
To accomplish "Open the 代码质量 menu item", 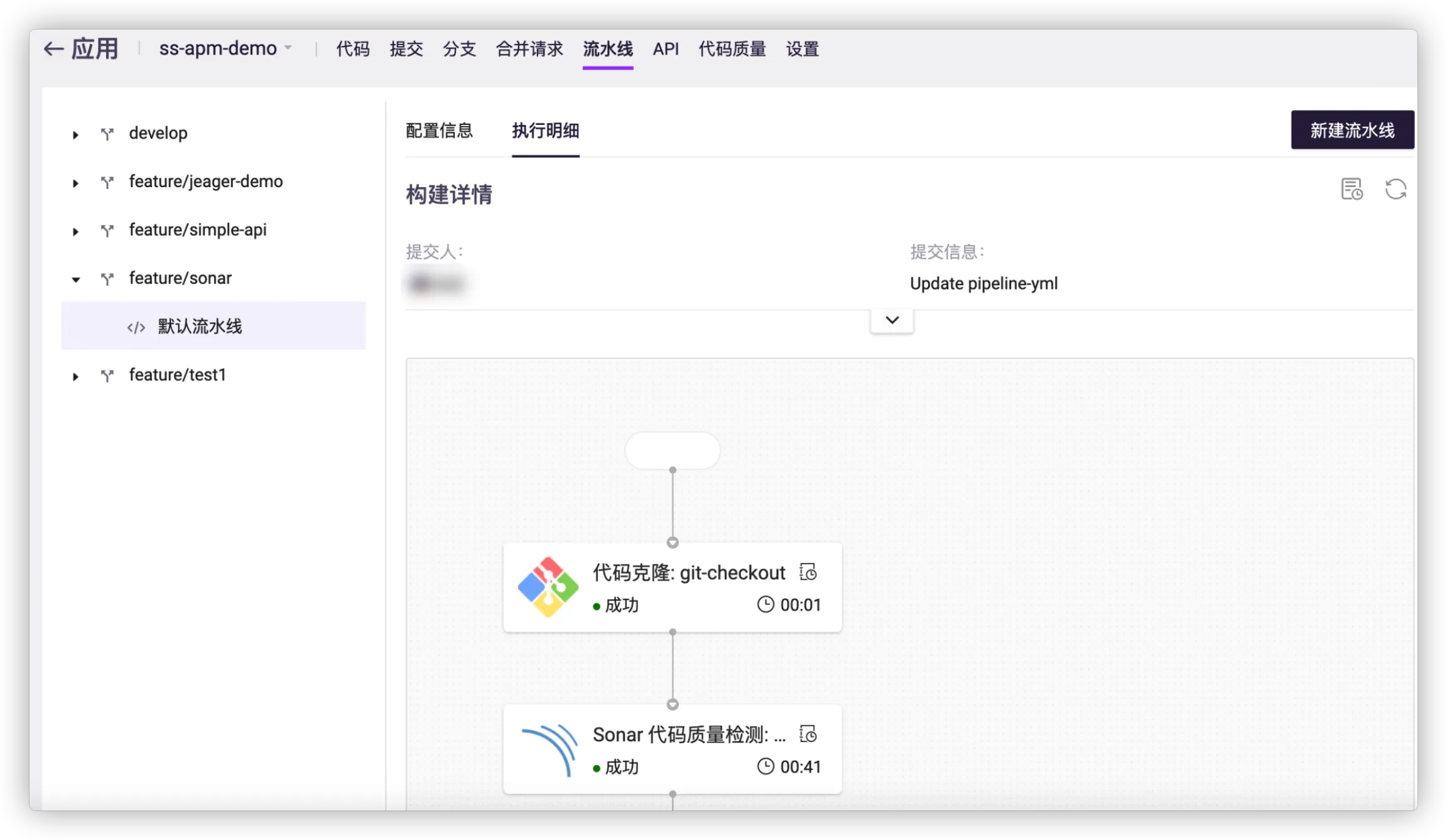I will 732,48.
